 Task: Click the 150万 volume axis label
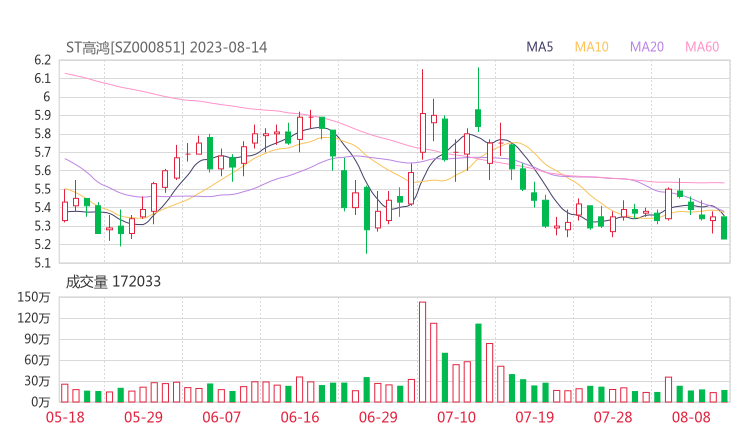point(35,298)
